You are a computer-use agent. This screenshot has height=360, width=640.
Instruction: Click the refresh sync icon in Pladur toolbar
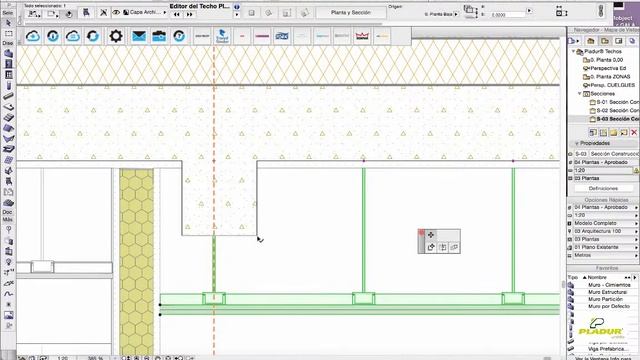[x=93, y=36]
